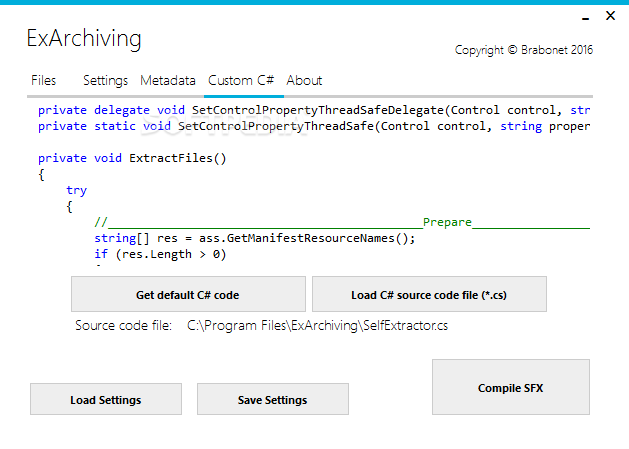
Task: Minimize the ExArchiving window
Action: (586, 18)
